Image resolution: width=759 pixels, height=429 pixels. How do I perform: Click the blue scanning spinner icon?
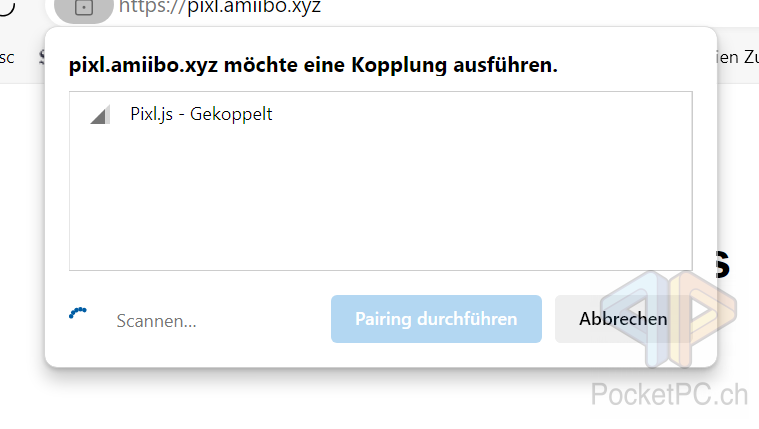point(77,313)
